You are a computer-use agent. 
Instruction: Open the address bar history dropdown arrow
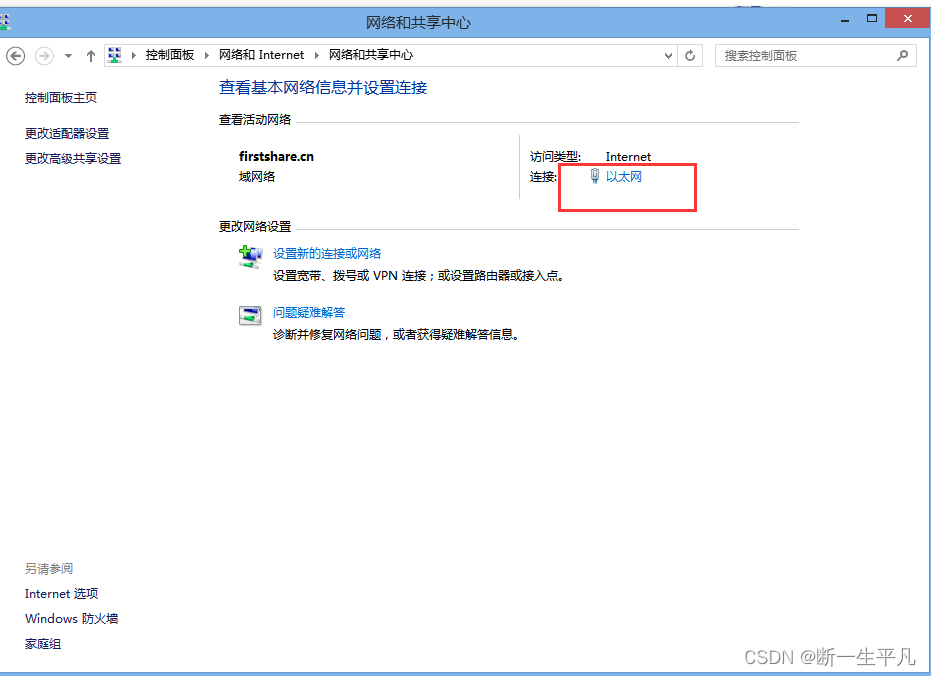[668, 56]
